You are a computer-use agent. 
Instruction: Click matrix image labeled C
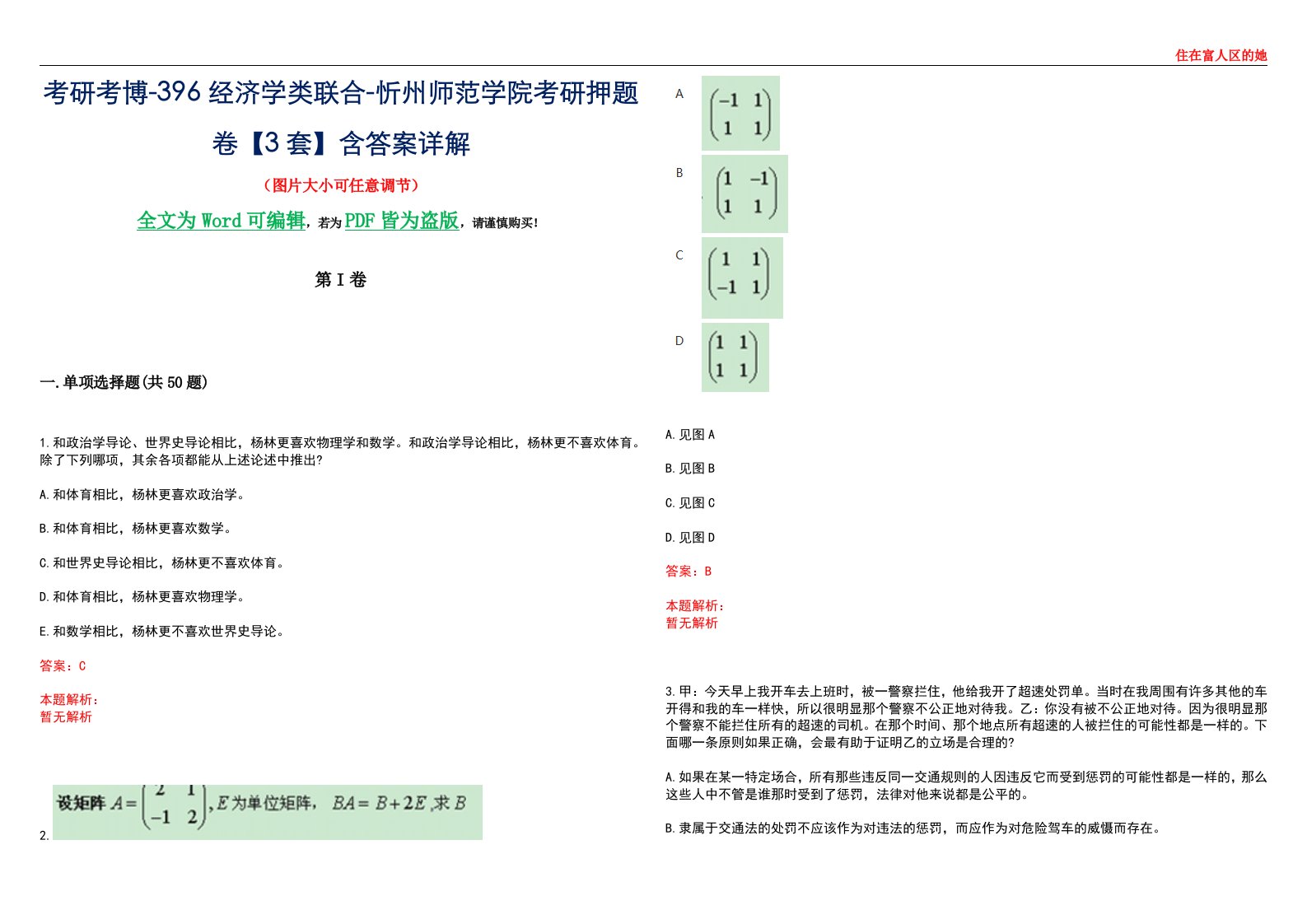[x=742, y=278]
